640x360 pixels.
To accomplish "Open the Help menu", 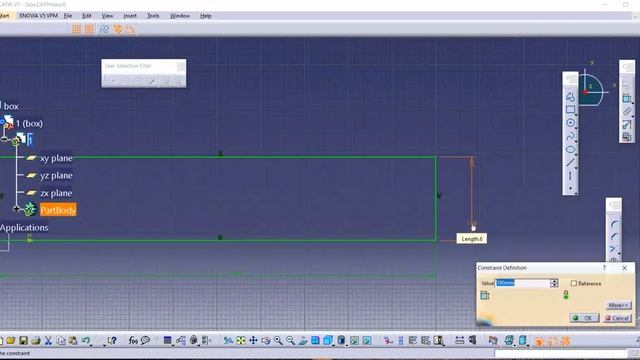I will 206,16.
